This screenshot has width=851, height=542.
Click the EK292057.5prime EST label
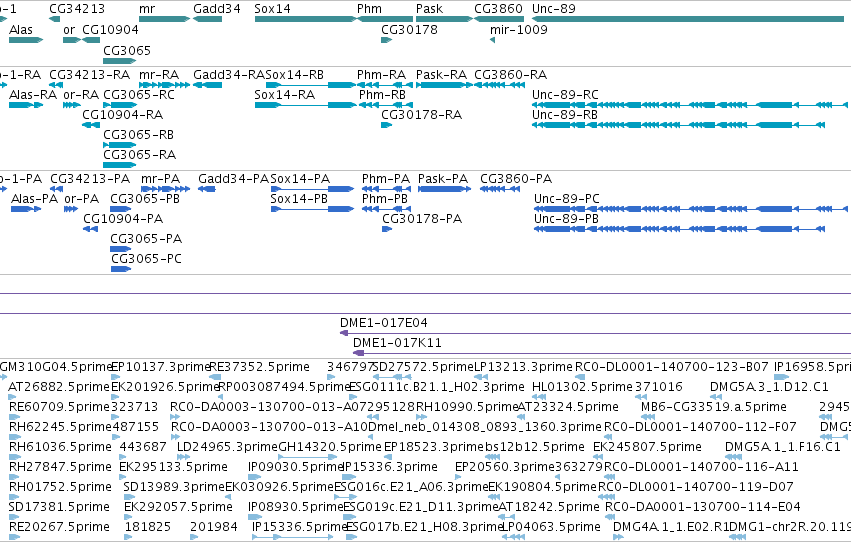(x=179, y=507)
